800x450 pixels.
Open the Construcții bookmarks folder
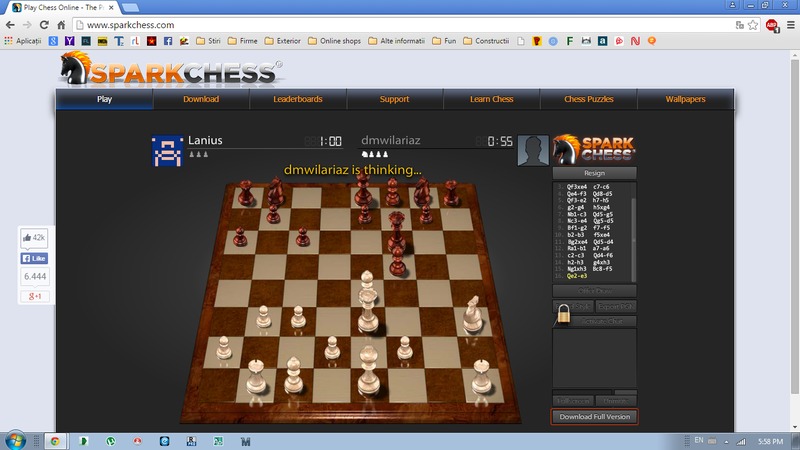[486, 41]
